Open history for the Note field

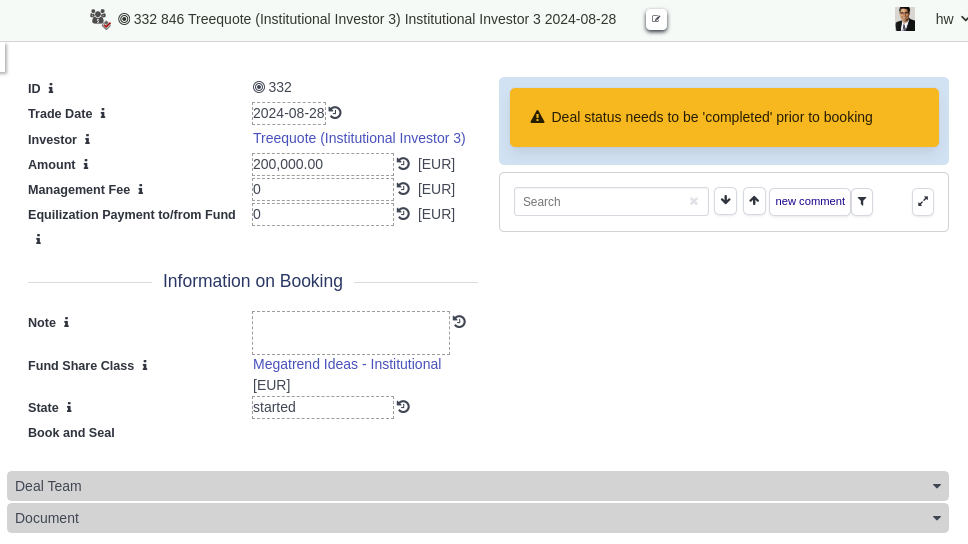pyautogui.click(x=459, y=322)
